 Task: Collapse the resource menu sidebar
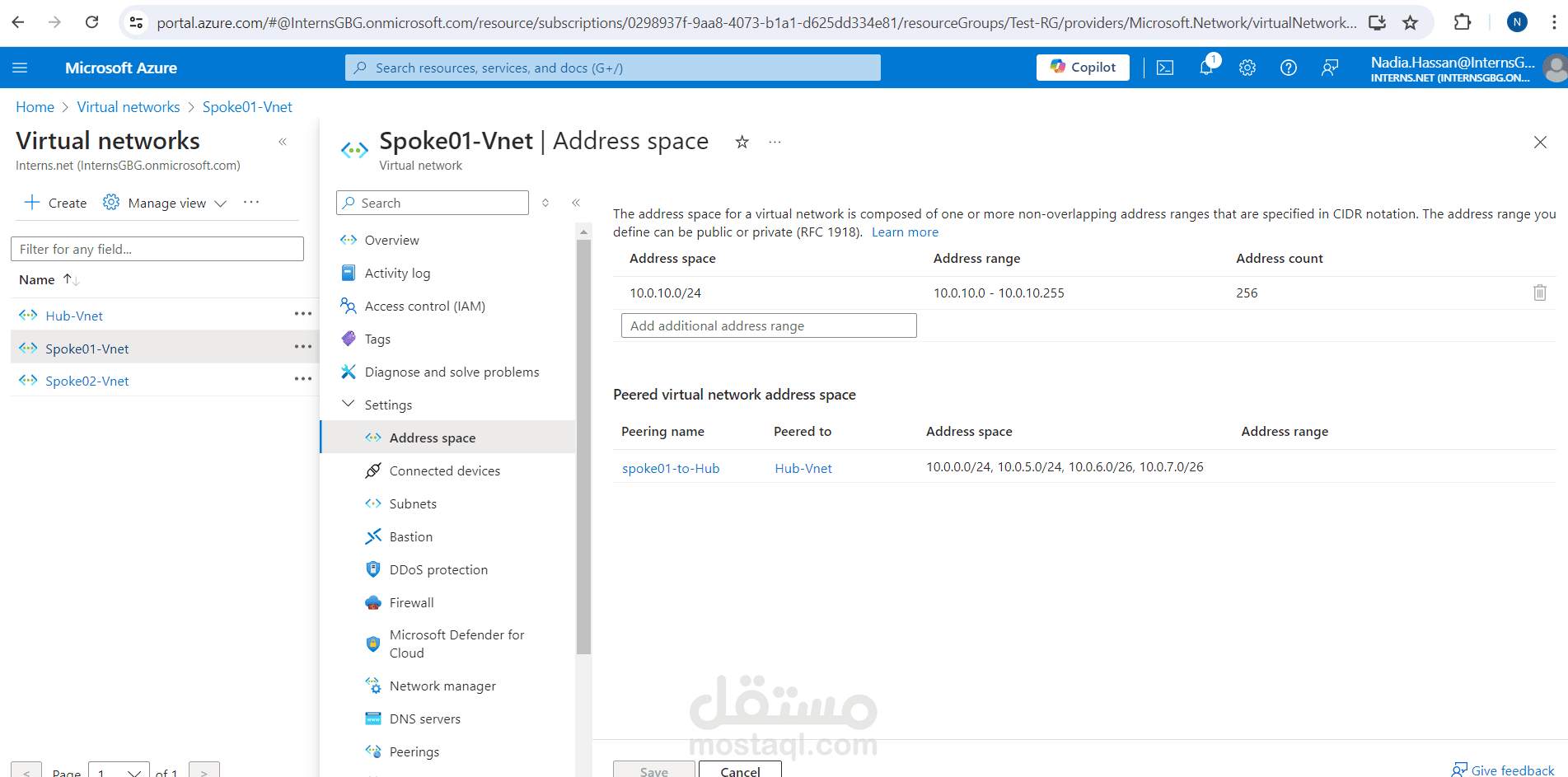click(x=576, y=203)
